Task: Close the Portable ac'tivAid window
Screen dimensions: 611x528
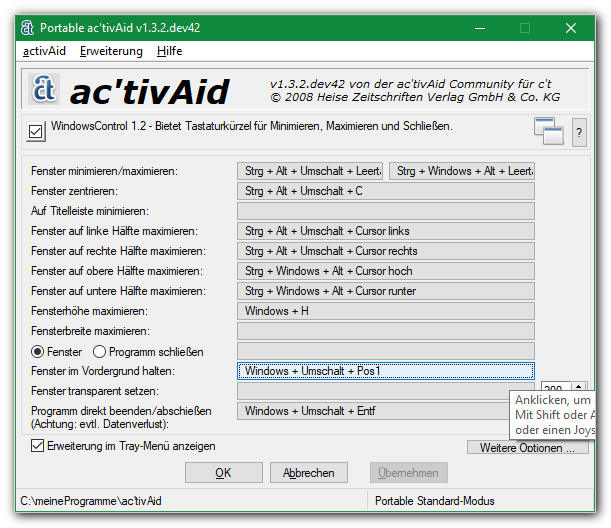Action: pos(571,28)
